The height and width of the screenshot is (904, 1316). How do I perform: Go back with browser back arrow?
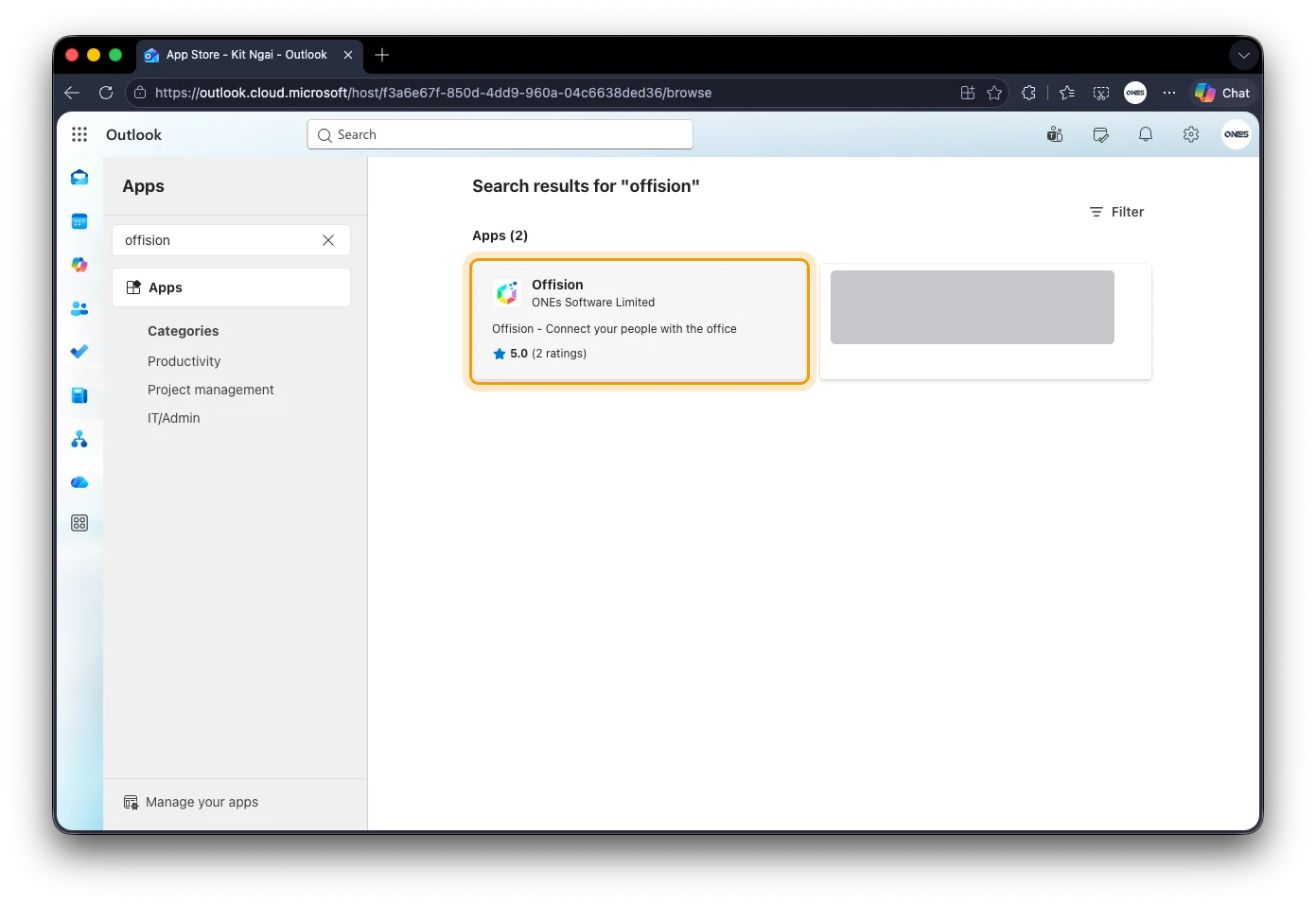72,93
